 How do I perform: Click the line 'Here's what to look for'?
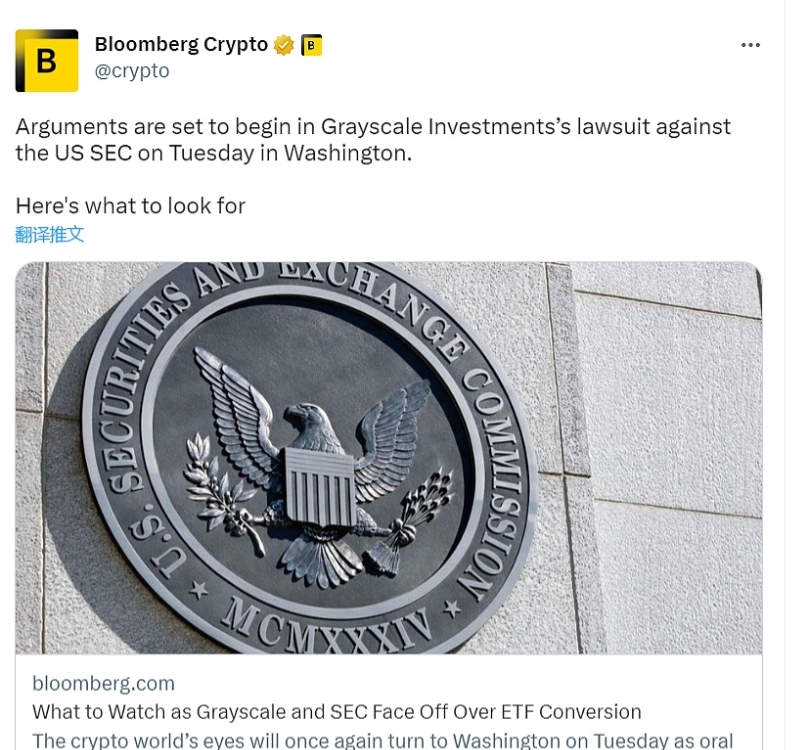[x=130, y=206]
